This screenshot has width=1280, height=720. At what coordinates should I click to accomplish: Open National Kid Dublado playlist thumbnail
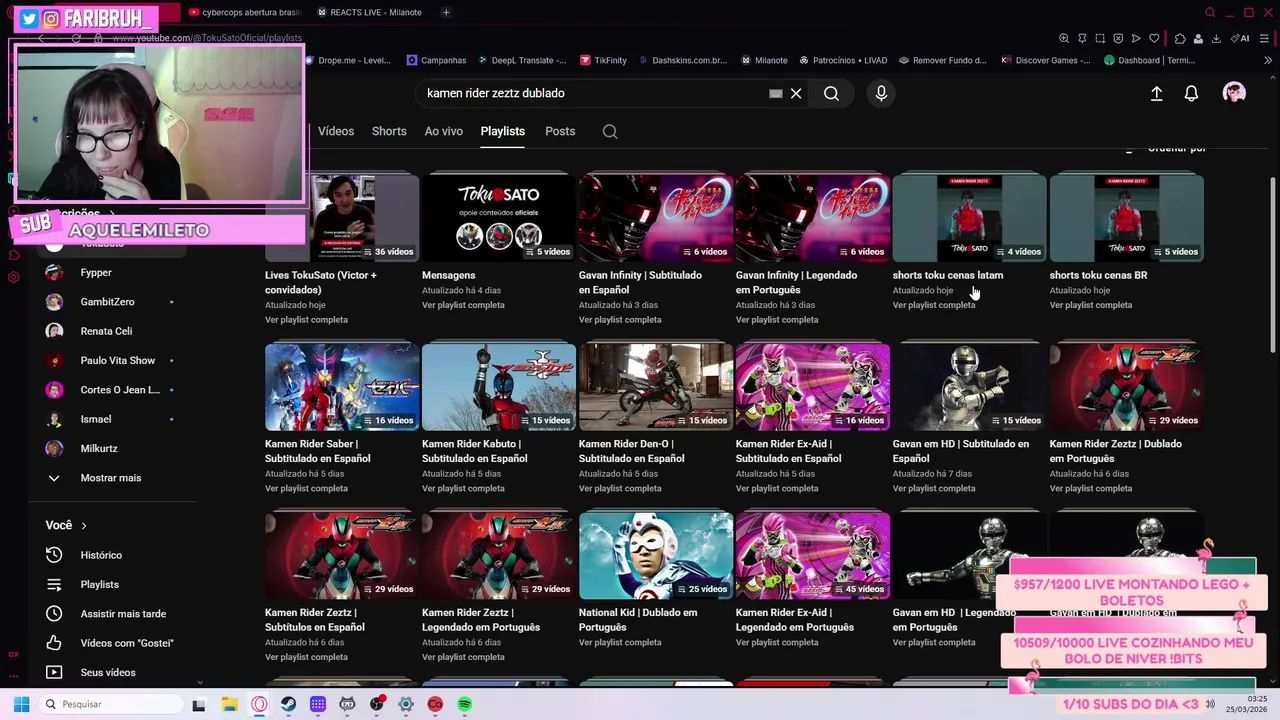[x=655, y=555]
